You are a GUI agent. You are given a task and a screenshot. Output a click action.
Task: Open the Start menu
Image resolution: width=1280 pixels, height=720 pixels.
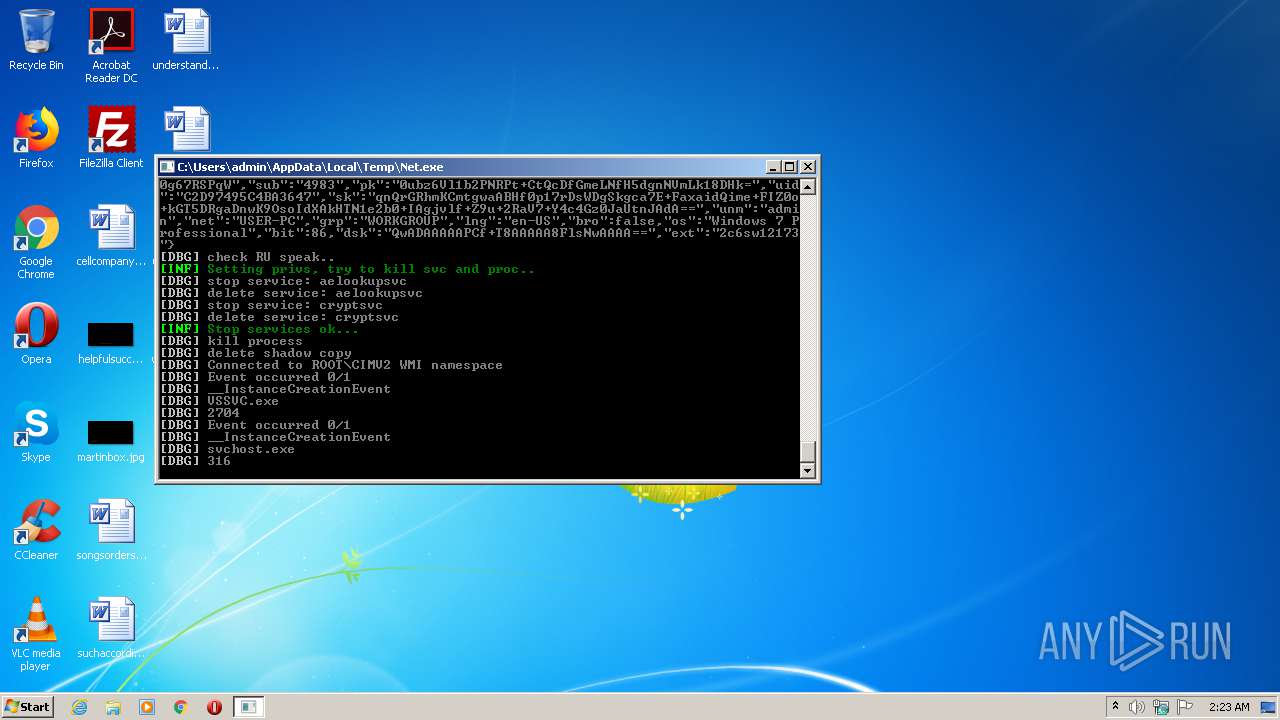pos(27,706)
